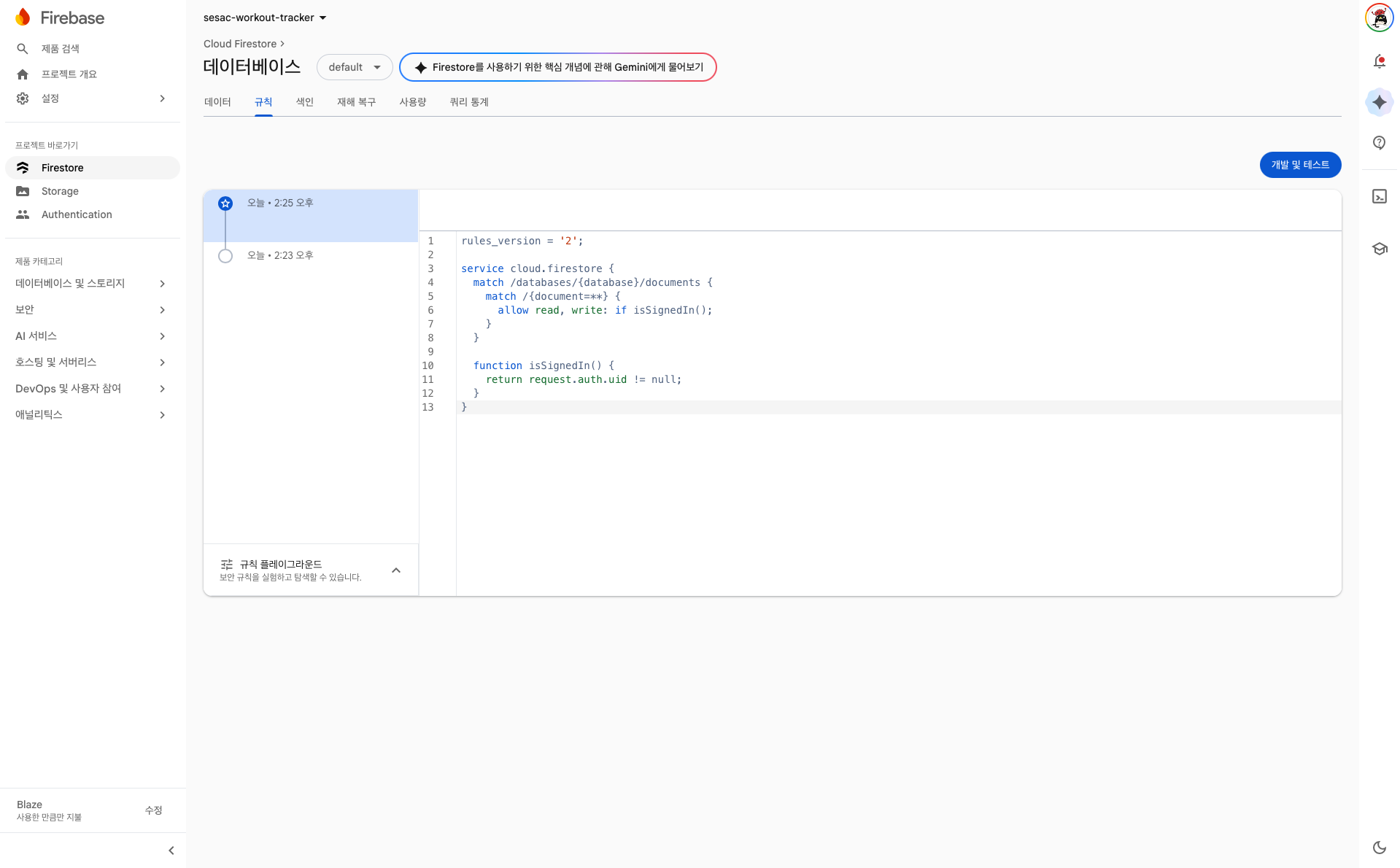Click the project overview home icon
This screenshot has height=868, width=1400.
23,74
